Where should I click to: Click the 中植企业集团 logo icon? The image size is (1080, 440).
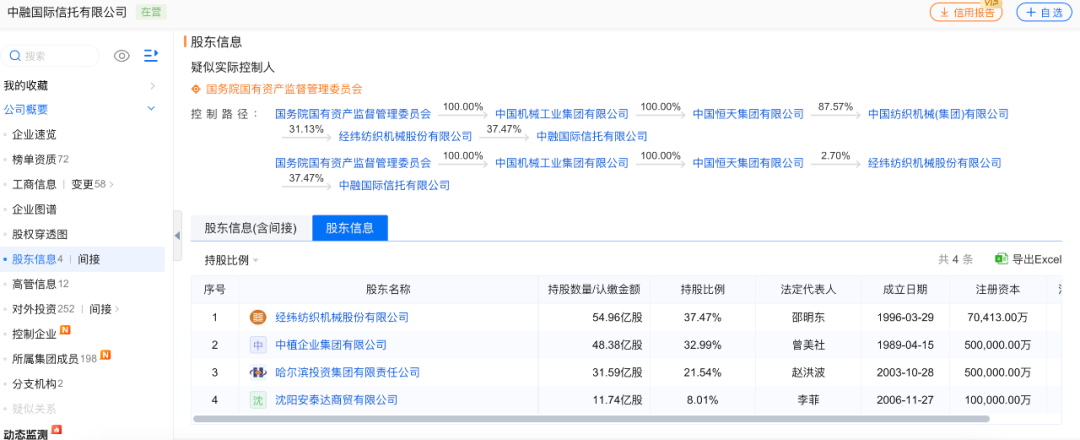click(x=258, y=345)
